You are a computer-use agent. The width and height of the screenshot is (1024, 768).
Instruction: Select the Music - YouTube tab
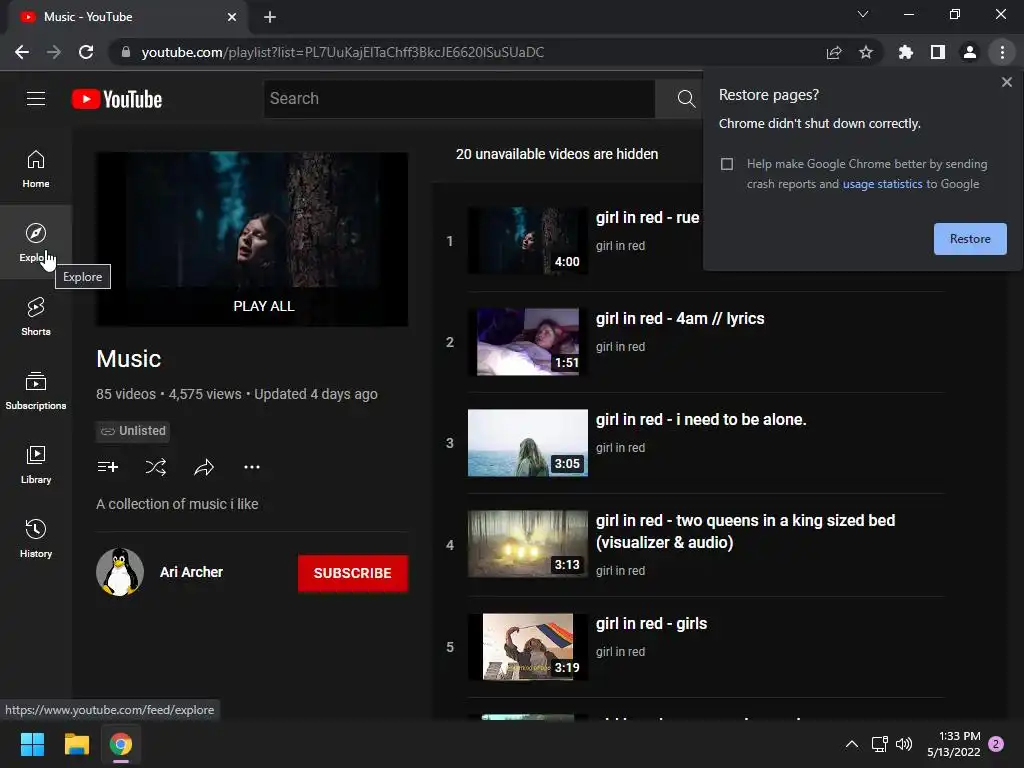[127, 17]
